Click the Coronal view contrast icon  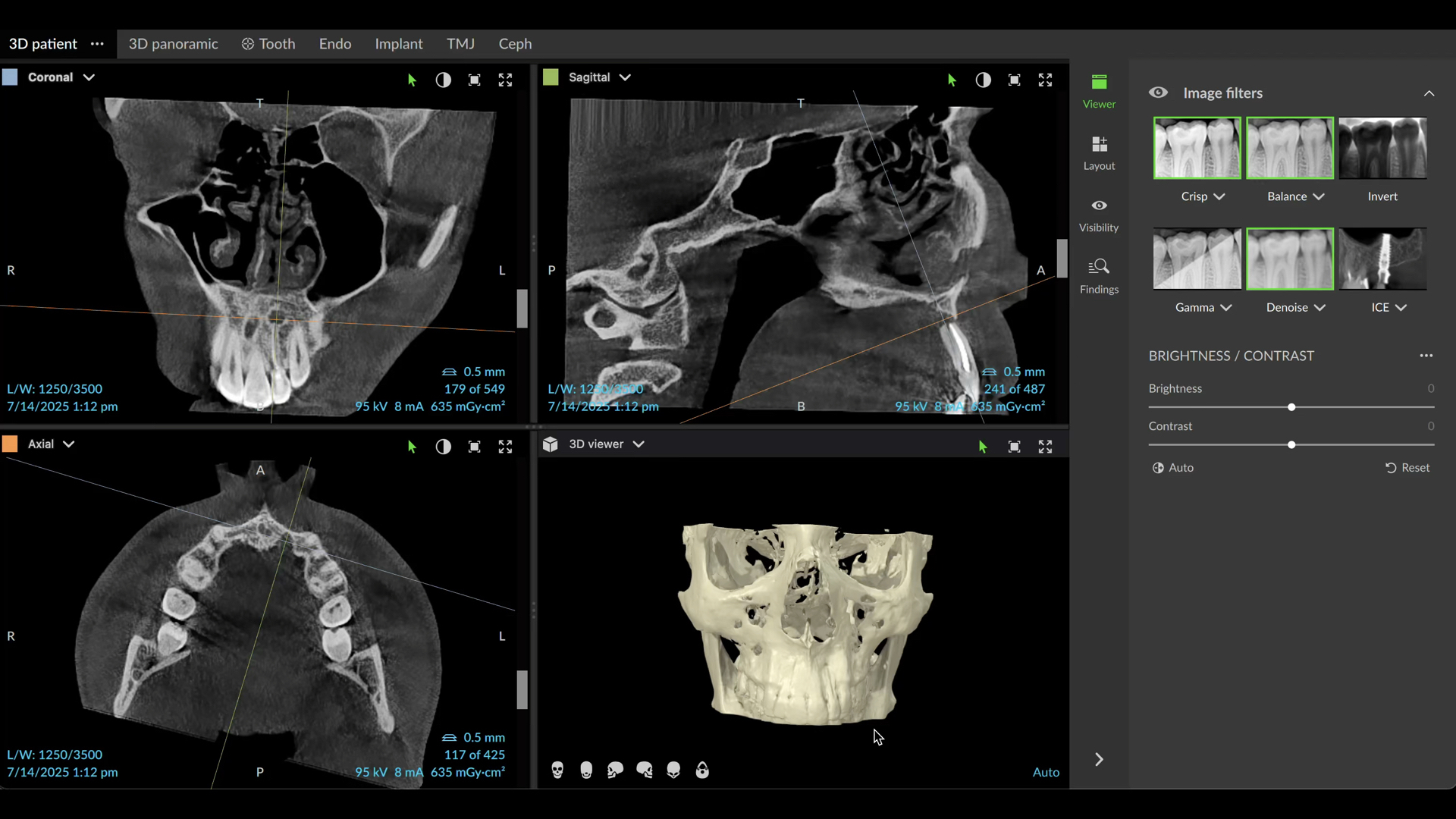pyautogui.click(x=444, y=80)
